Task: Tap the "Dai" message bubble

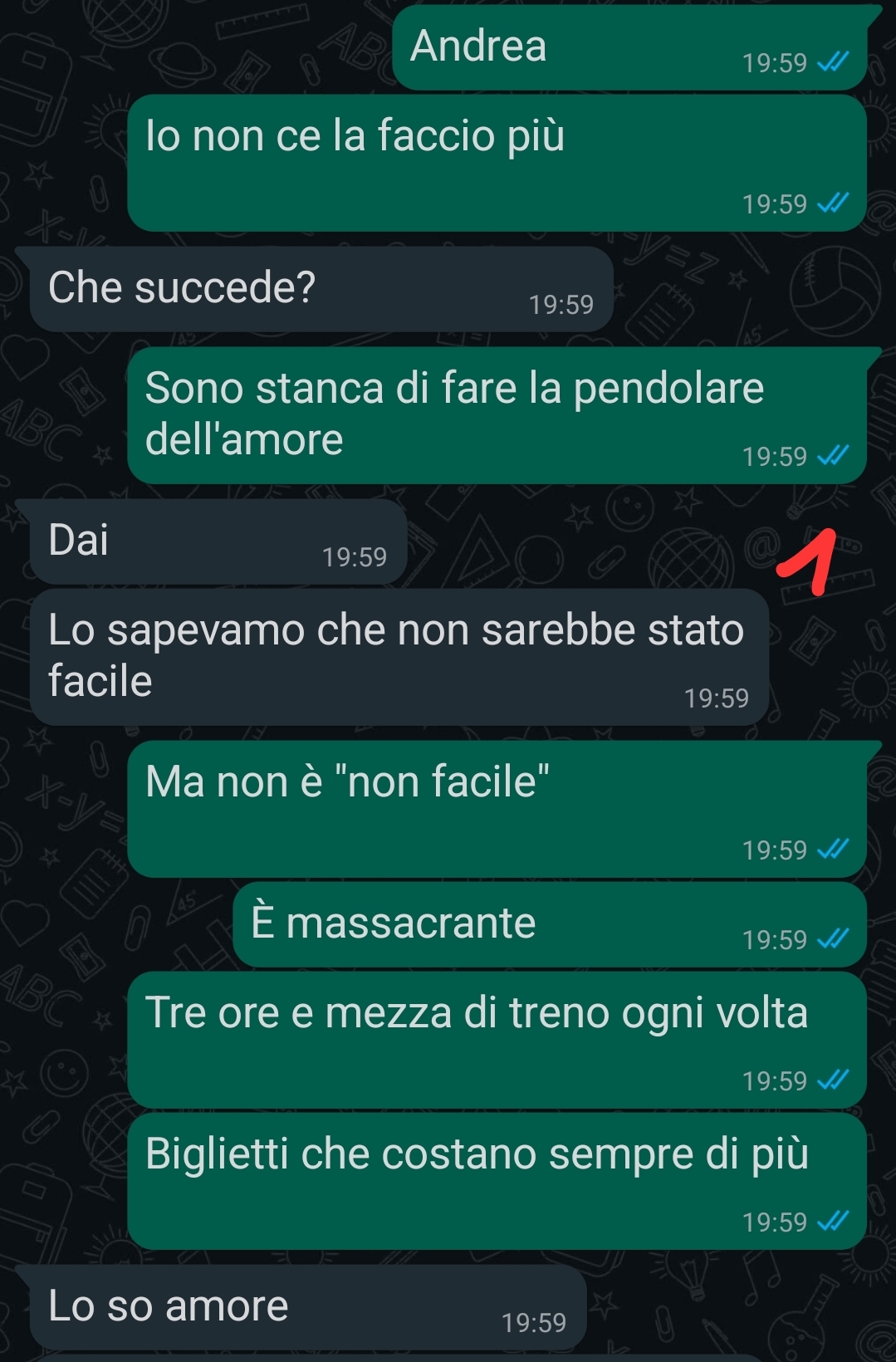Action: point(219,541)
